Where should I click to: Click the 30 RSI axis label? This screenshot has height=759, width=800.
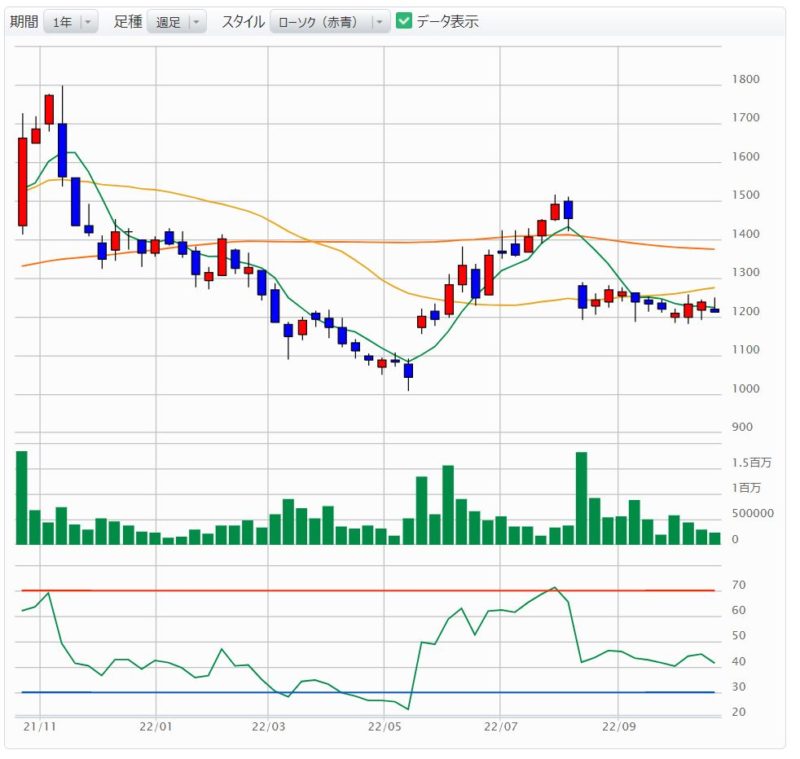click(x=738, y=687)
